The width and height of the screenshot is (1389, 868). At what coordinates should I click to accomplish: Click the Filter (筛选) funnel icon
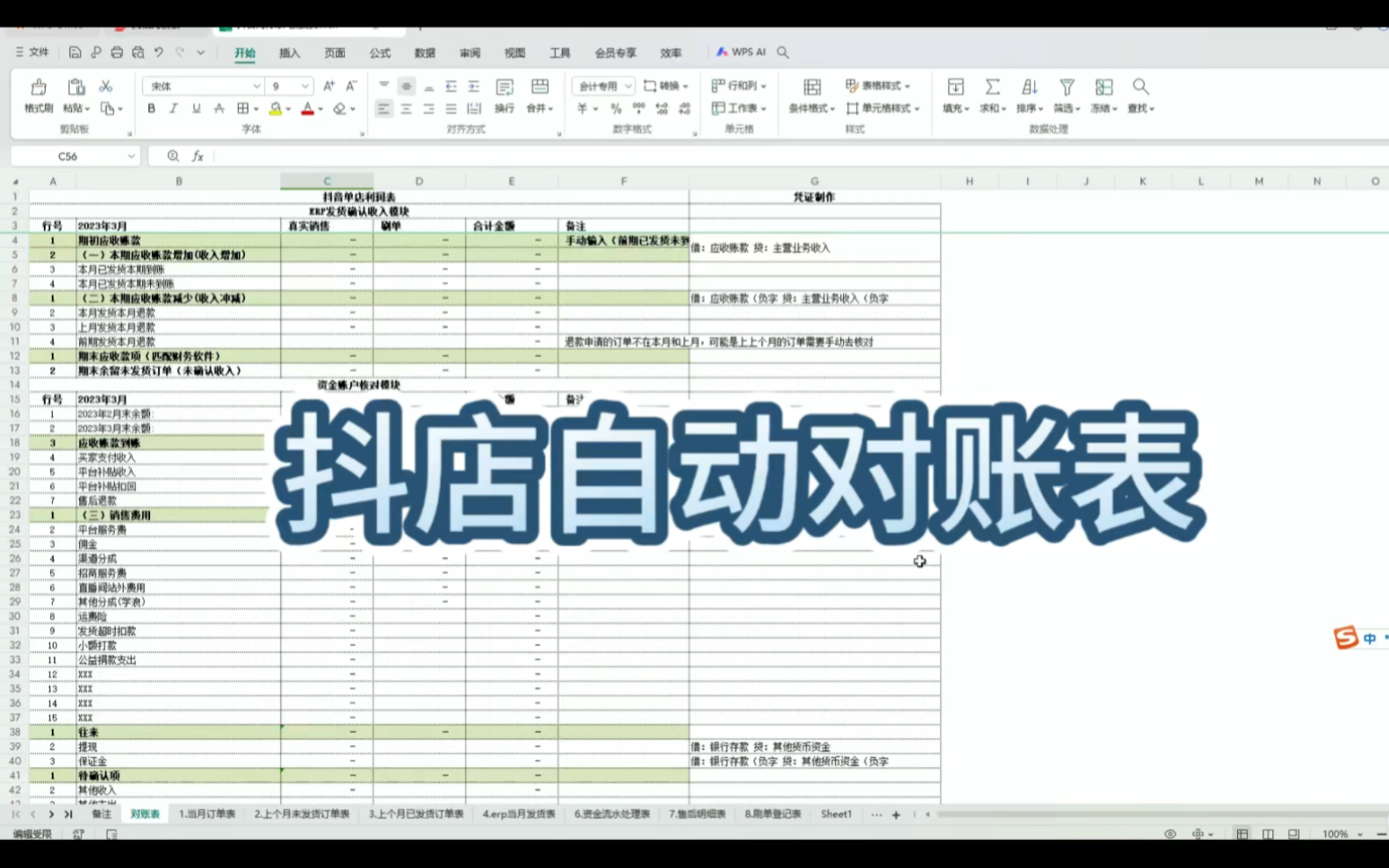point(1067,87)
